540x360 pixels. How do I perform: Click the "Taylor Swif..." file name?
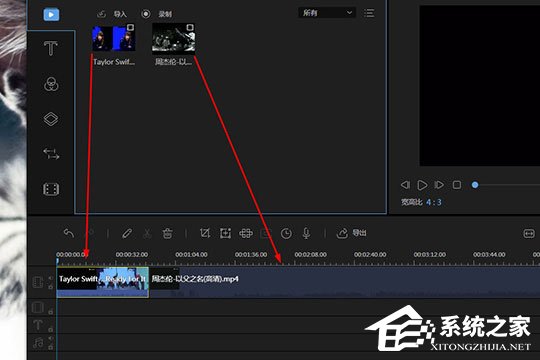pyautogui.click(x=114, y=62)
